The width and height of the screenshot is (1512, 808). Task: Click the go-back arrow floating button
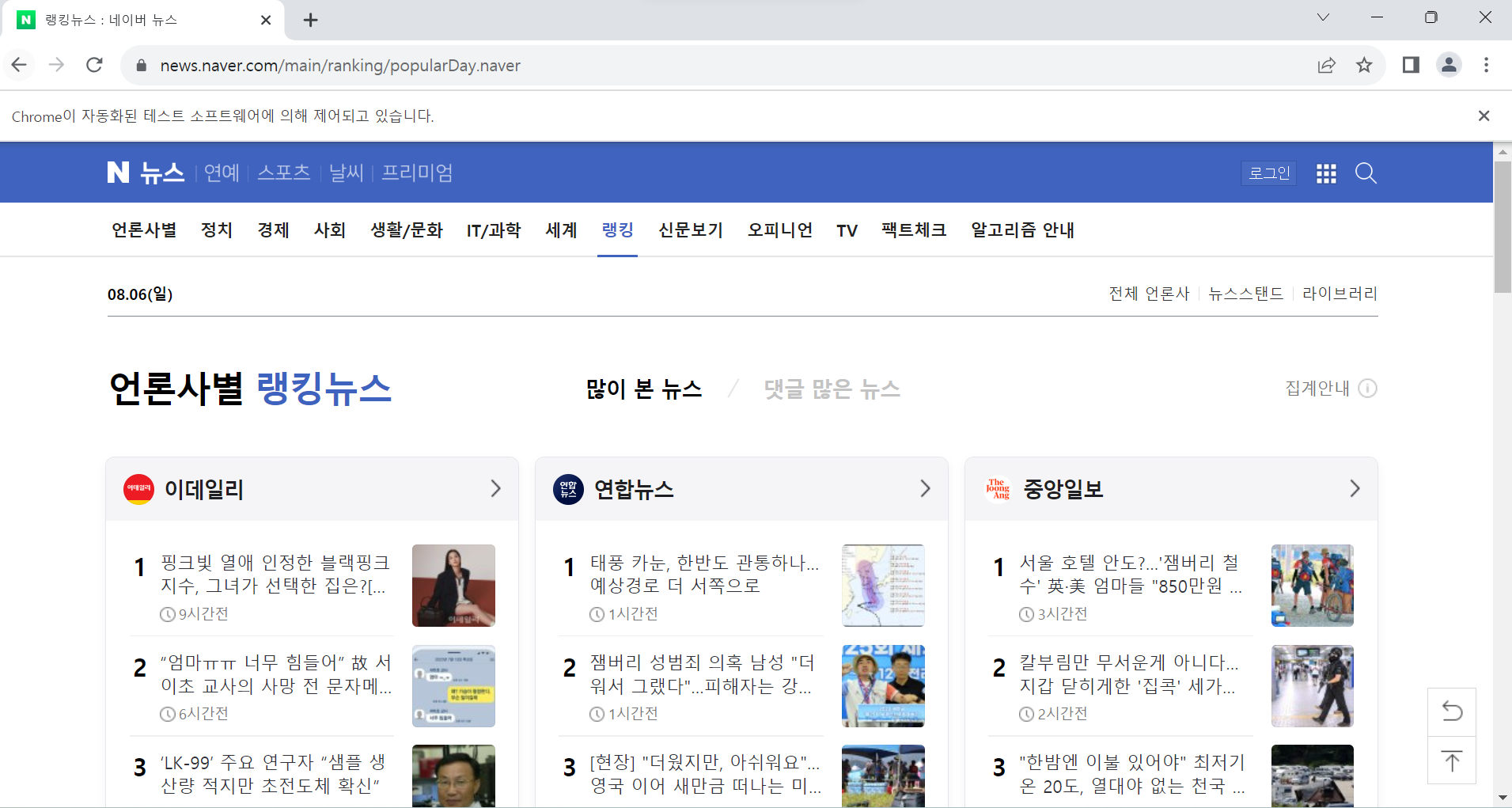click(1452, 711)
